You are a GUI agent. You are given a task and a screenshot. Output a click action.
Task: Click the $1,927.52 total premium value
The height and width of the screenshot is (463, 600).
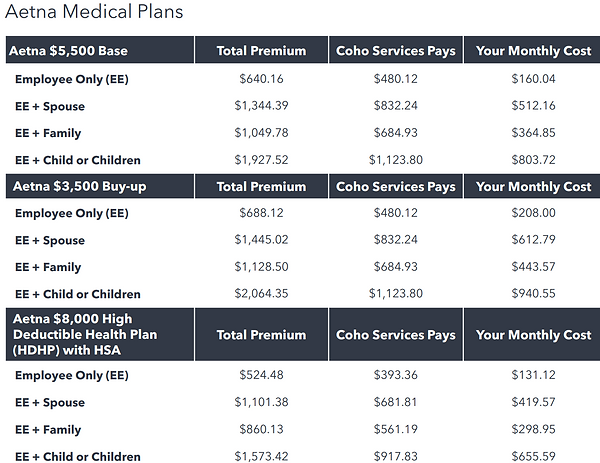(x=261, y=159)
